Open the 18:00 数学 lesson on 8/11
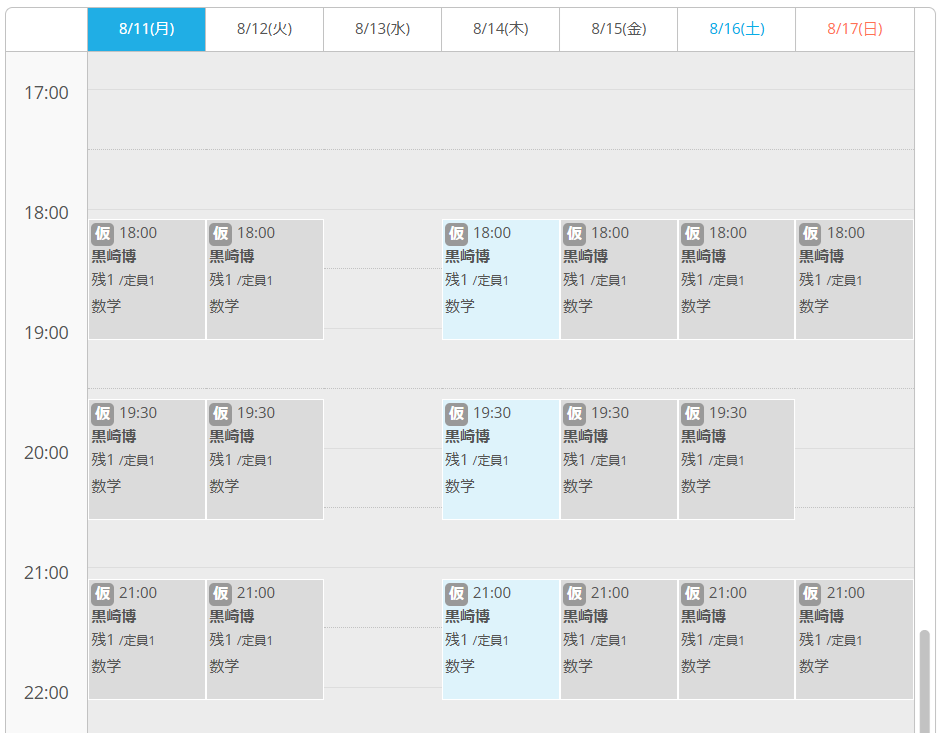 tap(147, 279)
